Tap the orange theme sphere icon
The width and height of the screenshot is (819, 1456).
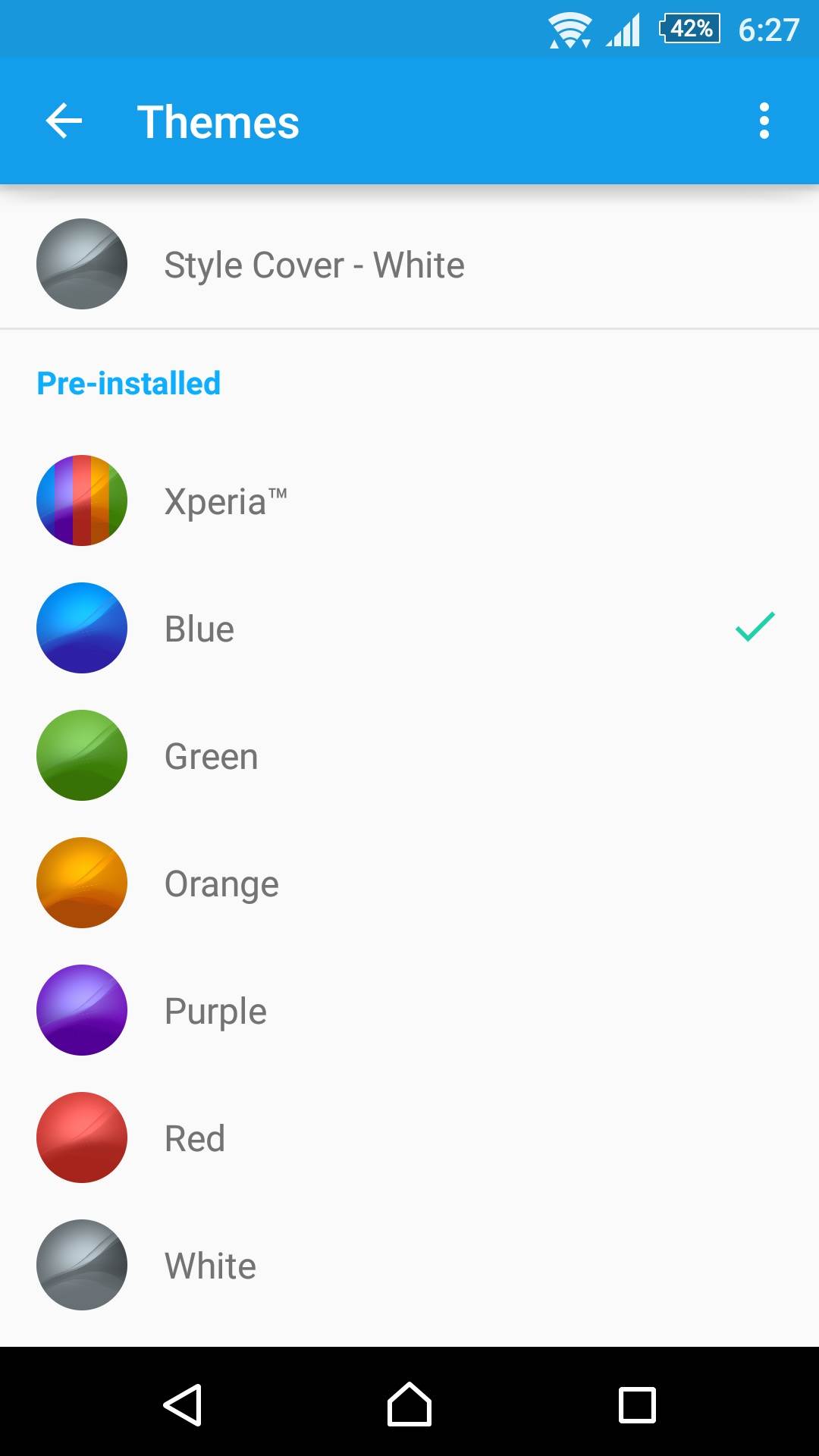coord(82,883)
